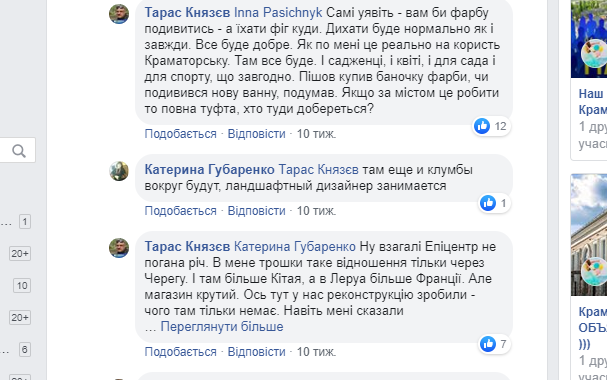Open like reactions with 12 likes
This screenshot has height=380, width=607.
tap(492, 126)
